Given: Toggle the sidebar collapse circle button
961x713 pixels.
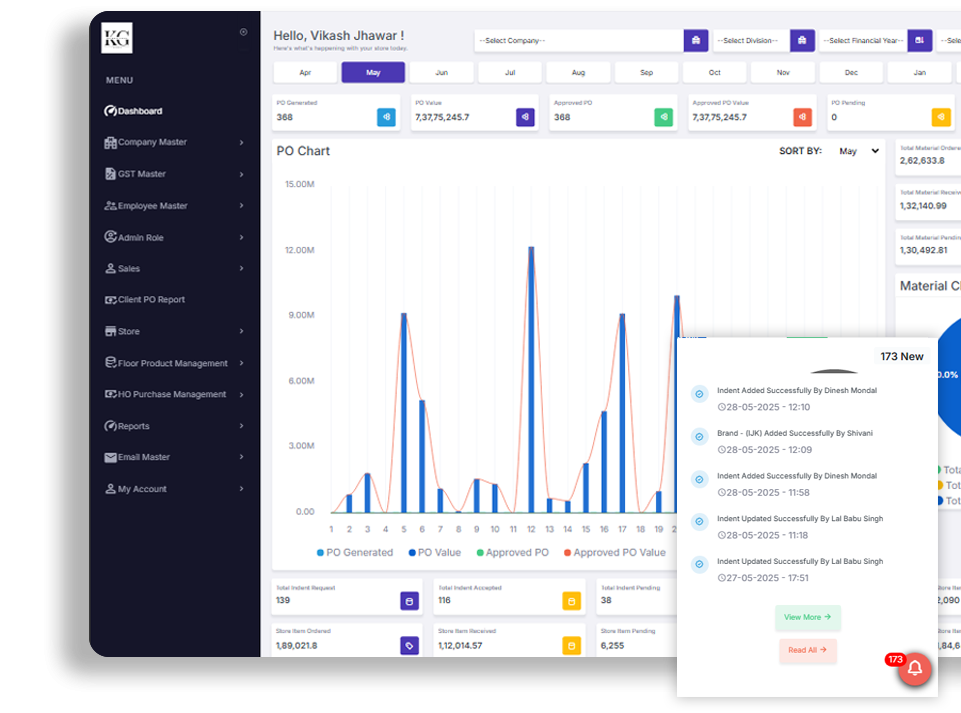Looking at the screenshot, I should pyautogui.click(x=243, y=32).
